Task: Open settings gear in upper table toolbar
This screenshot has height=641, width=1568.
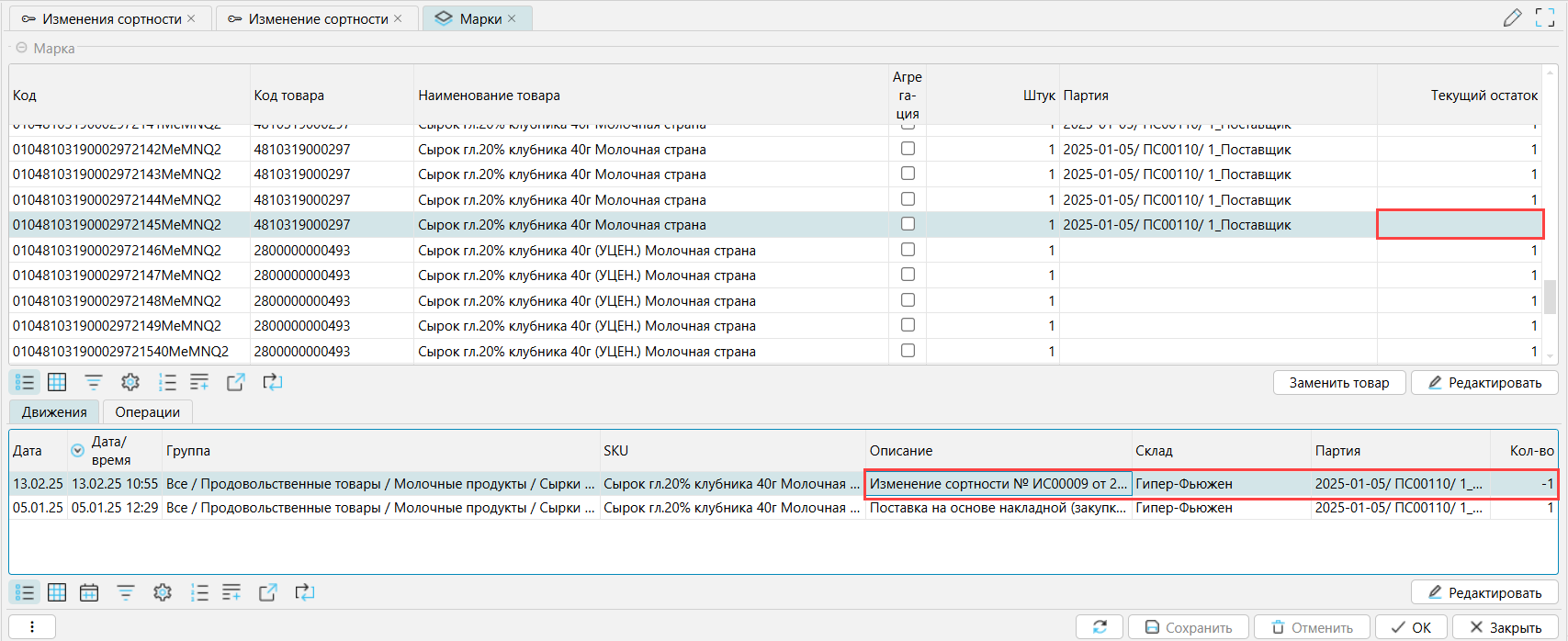Action: (x=130, y=382)
